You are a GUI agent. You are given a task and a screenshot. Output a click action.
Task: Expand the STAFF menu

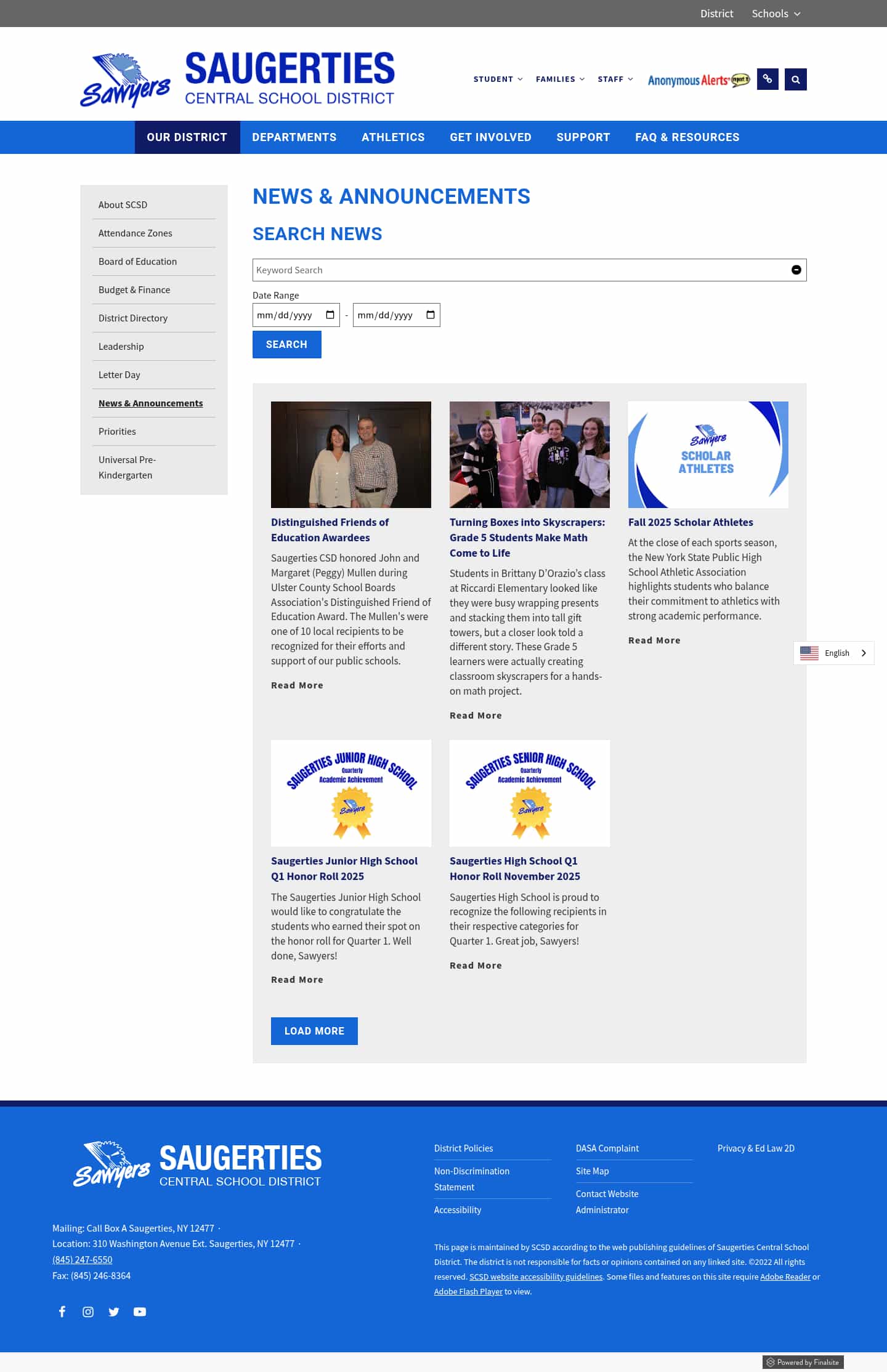615,79
